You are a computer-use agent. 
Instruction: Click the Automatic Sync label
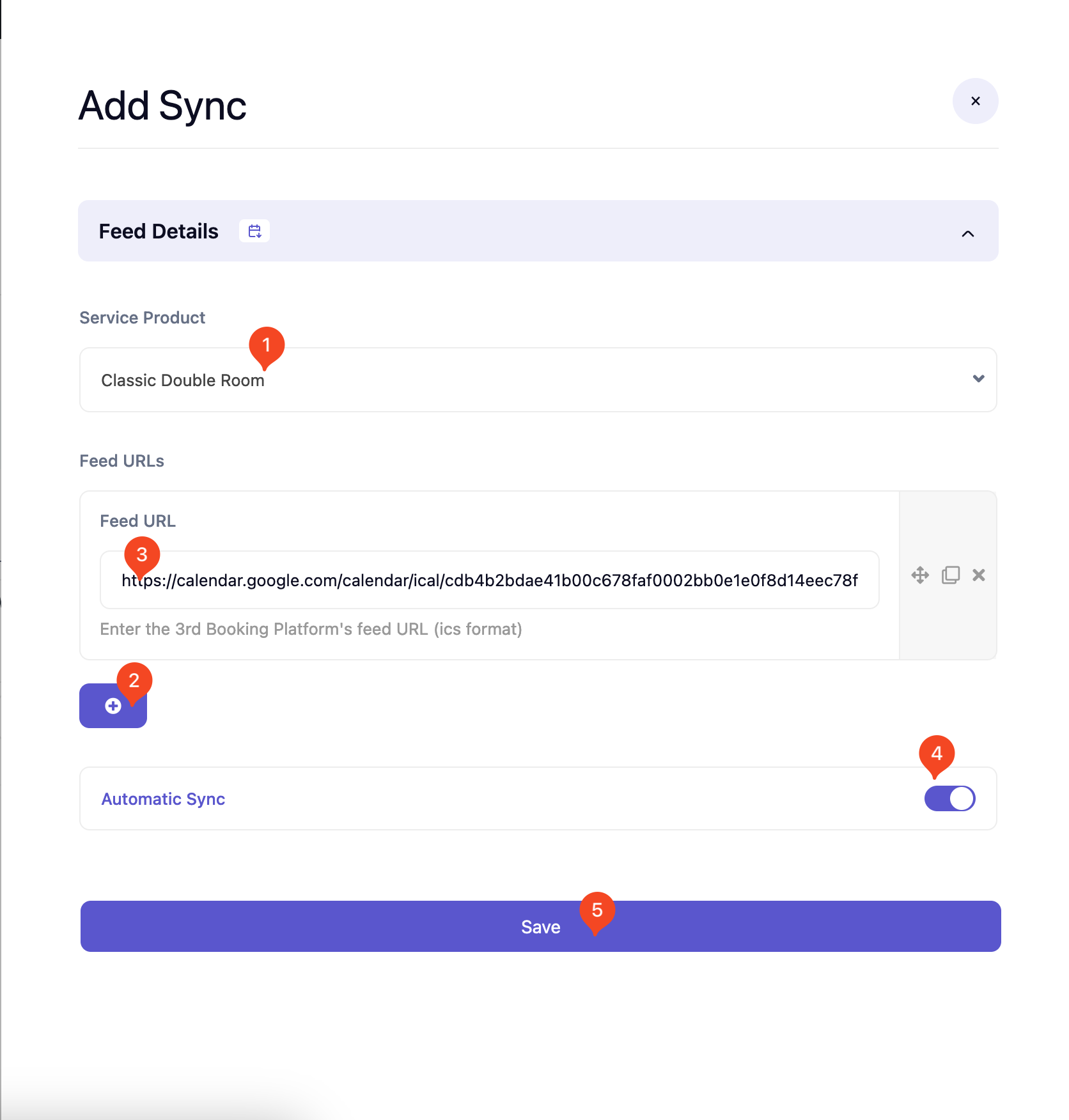click(163, 799)
